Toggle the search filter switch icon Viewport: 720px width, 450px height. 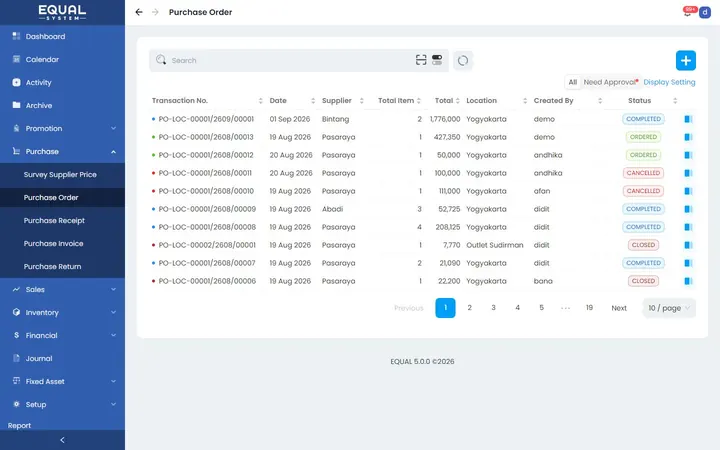(x=437, y=60)
